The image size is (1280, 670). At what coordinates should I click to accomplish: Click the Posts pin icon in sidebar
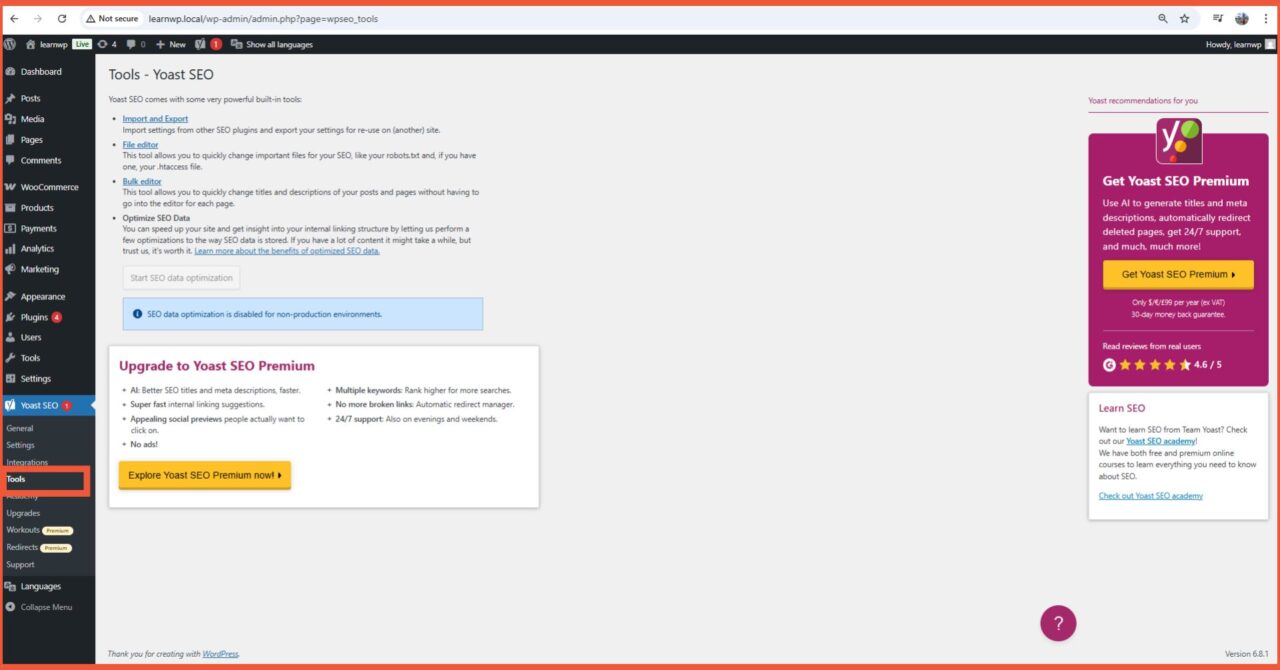pos(10,99)
